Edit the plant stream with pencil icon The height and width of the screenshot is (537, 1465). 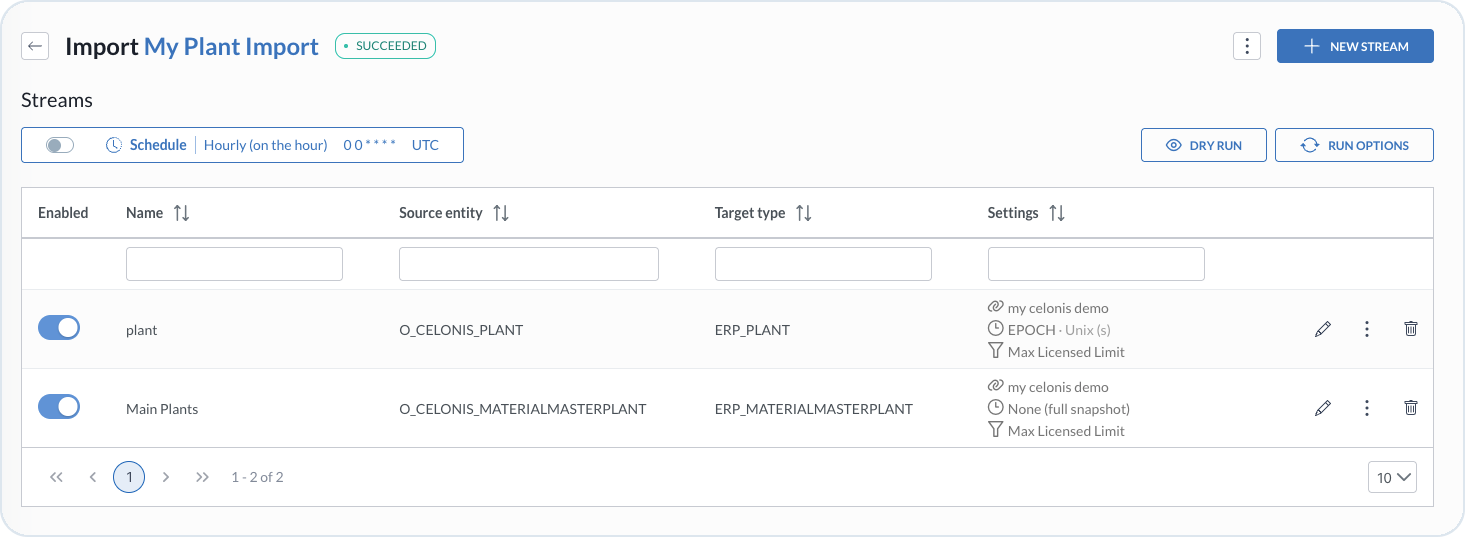point(1322,329)
